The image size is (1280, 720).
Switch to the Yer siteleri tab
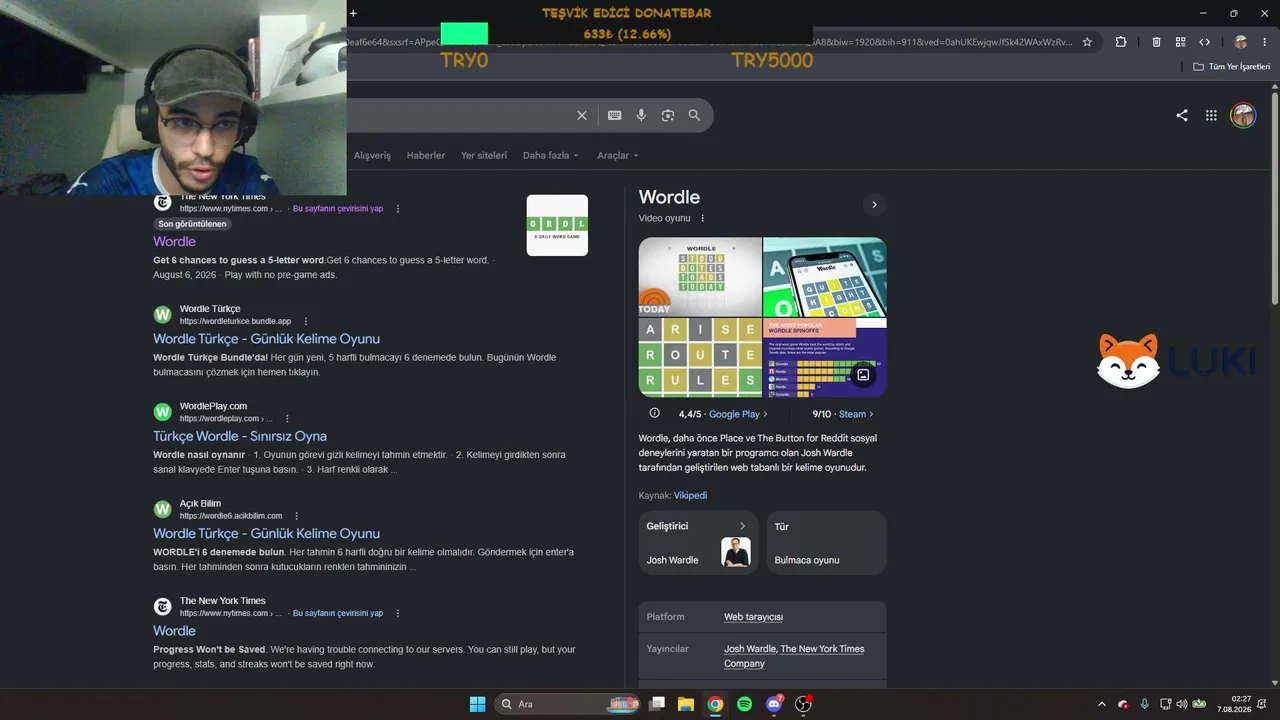[x=484, y=155]
